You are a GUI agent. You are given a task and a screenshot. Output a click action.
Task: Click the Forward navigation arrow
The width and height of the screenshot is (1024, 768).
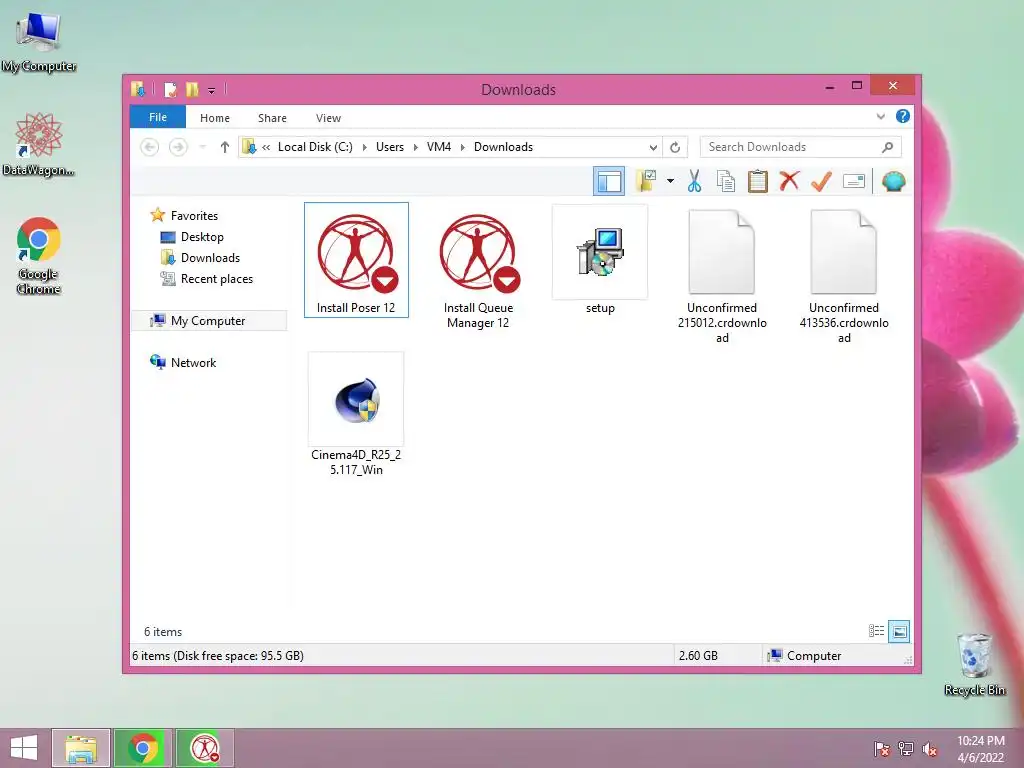click(x=178, y=147)
